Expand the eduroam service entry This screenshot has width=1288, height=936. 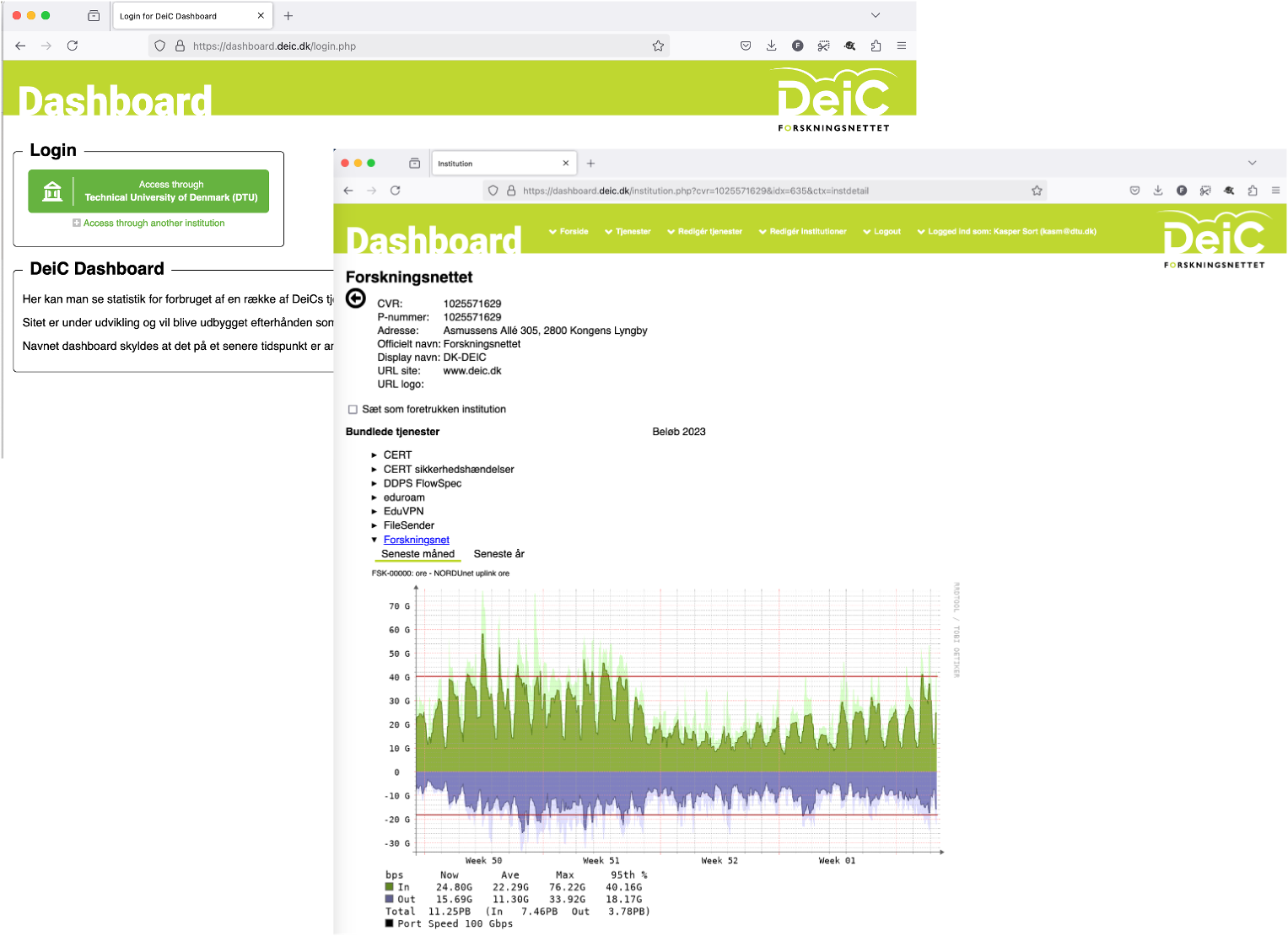point(375,497)
